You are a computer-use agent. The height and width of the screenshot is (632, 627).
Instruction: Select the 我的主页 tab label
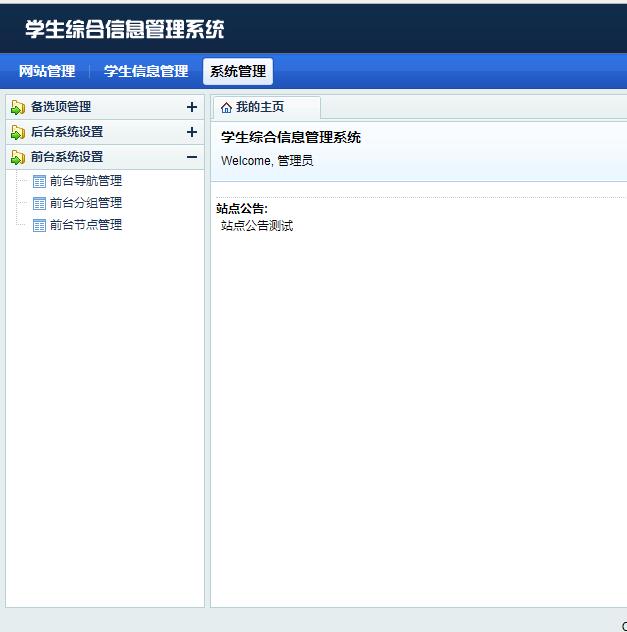pos(260,107)
